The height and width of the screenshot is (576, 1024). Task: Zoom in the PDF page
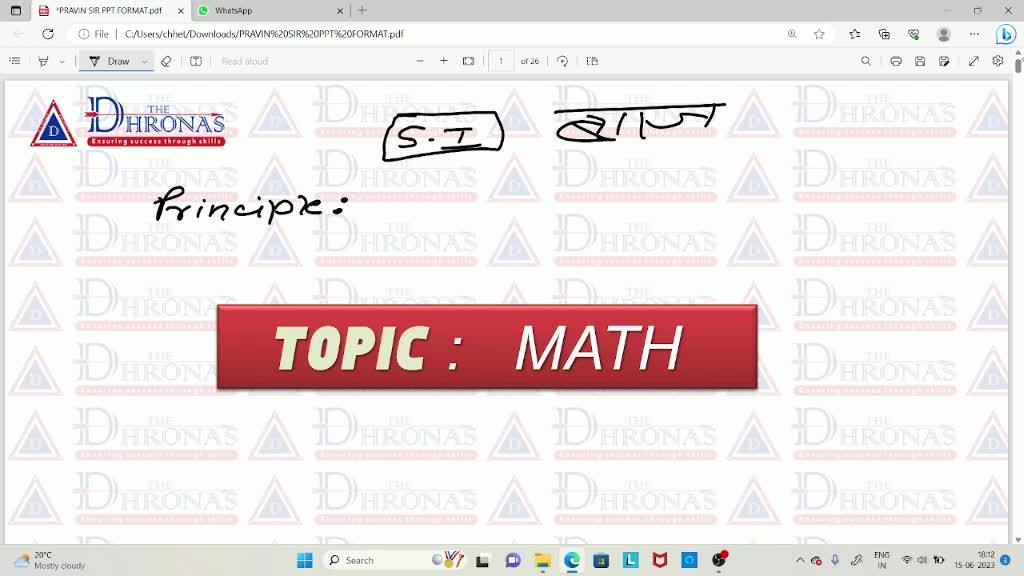pos(444,61)
